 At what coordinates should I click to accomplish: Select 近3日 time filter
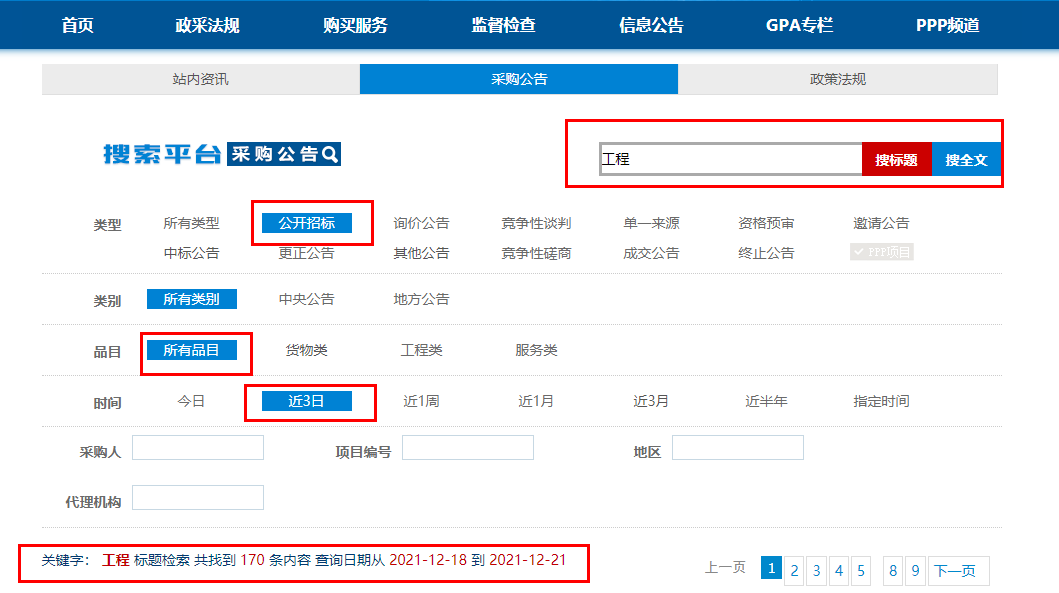pyautogui.click(x=307, y=401)
